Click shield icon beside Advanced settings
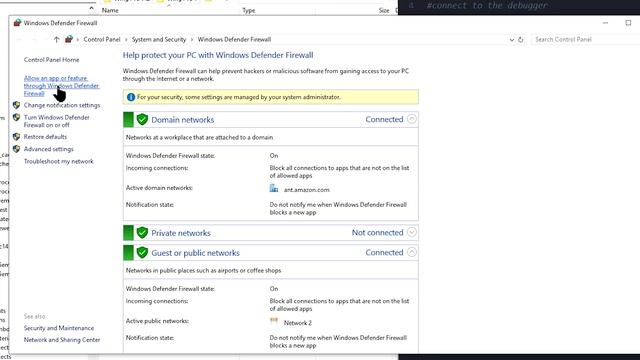 tap(16, 149)
